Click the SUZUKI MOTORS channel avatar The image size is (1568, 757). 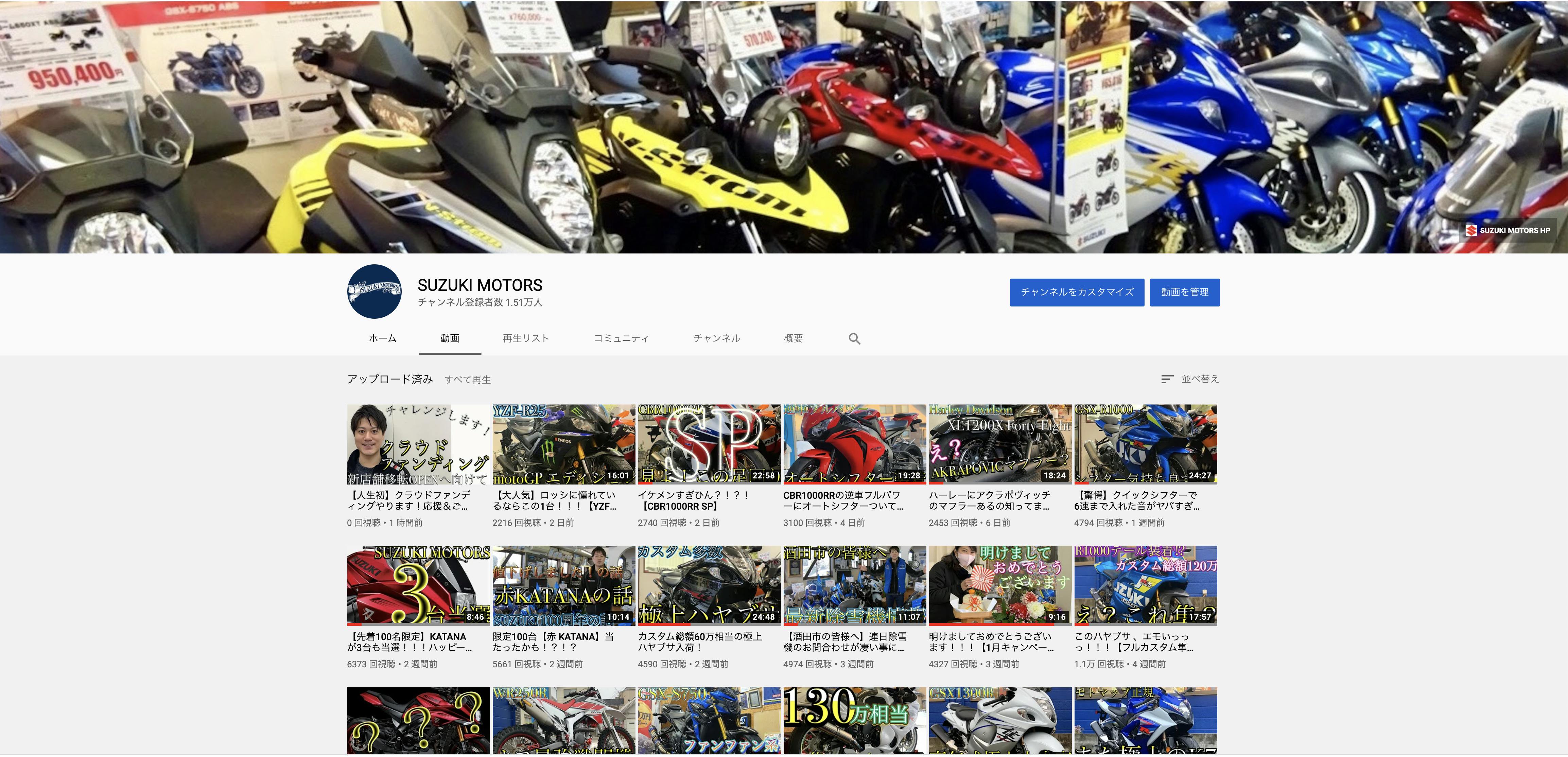[374, 292]
